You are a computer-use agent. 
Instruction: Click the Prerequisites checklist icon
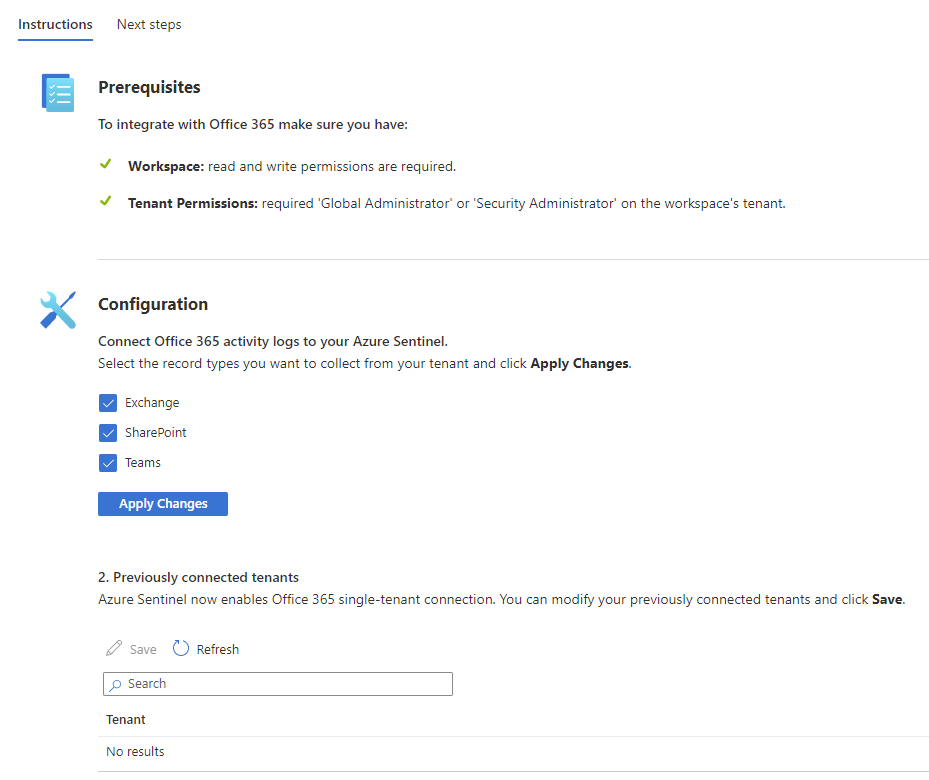point(57,92)
